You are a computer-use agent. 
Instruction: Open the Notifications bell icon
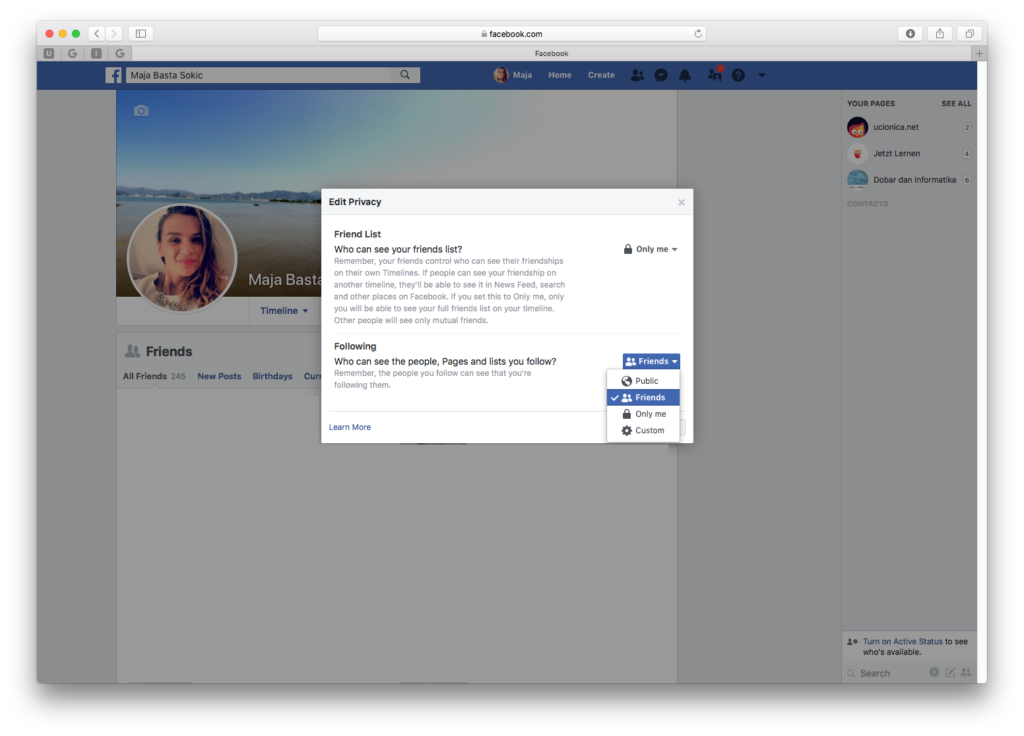685,75
